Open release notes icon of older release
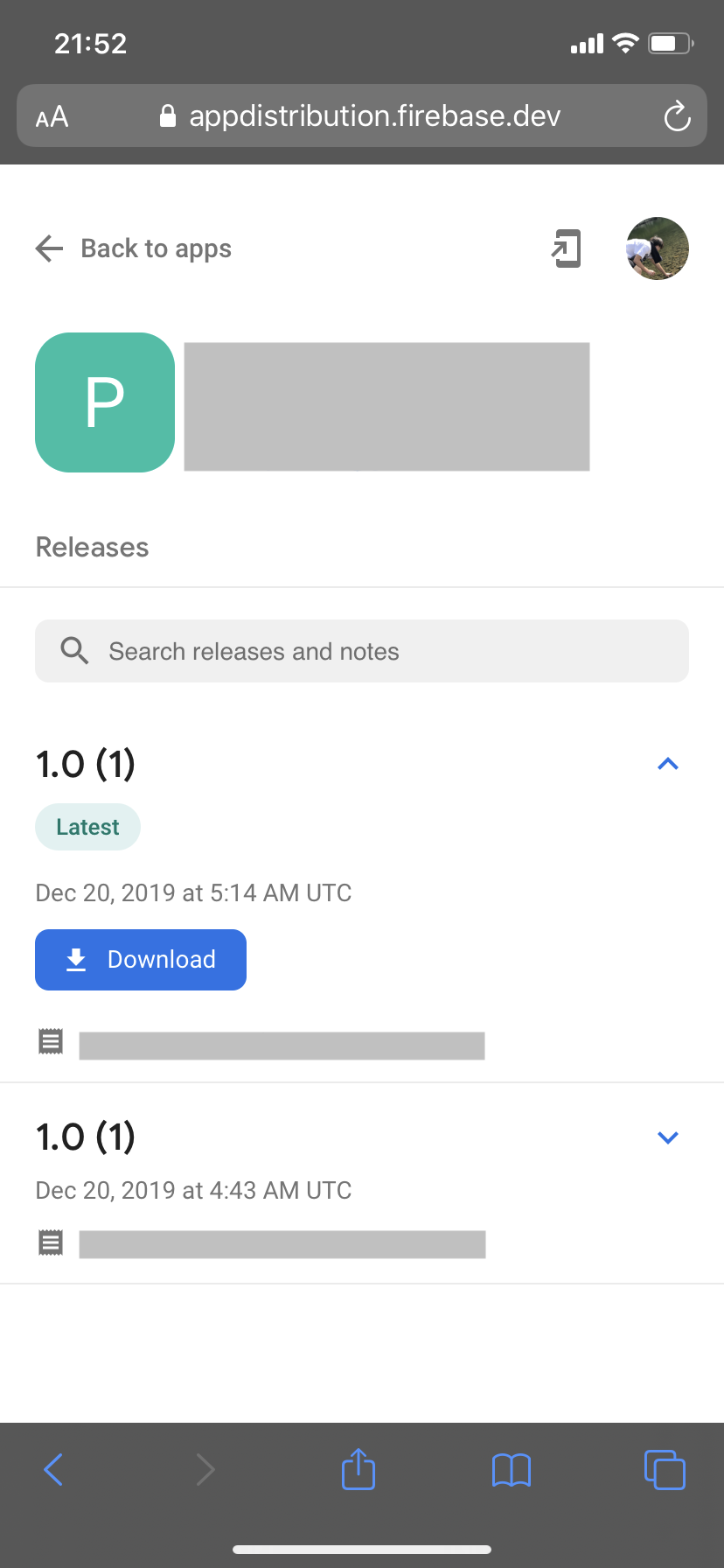 coord(51,1242)
